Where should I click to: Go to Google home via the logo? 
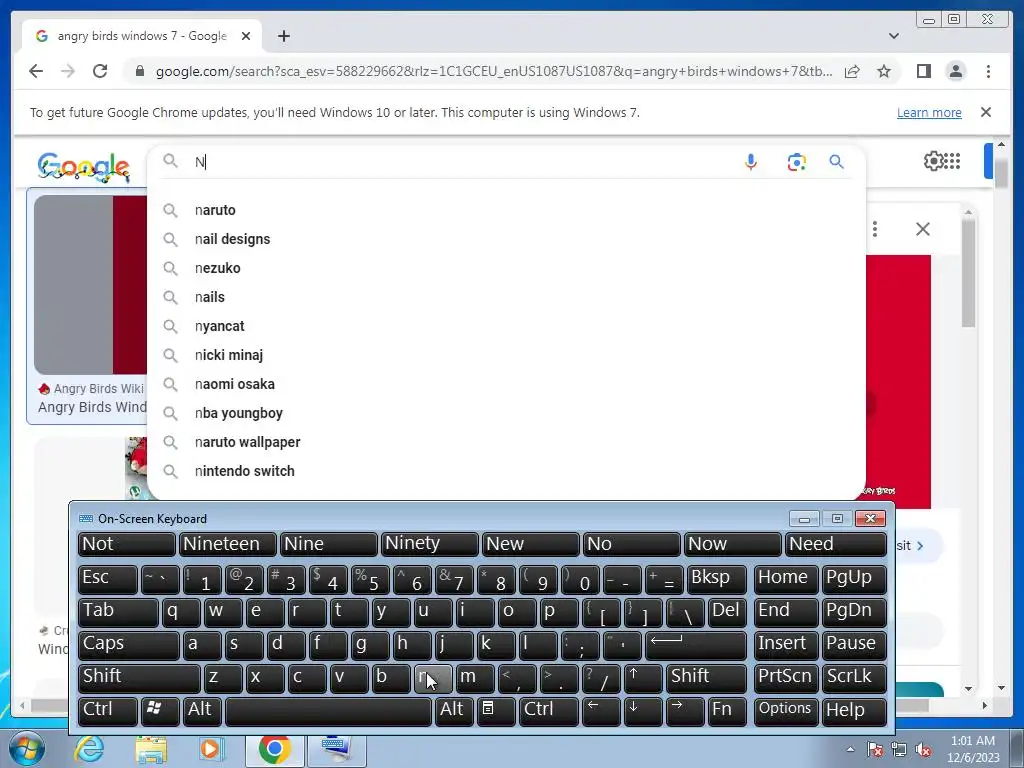point(83,167)
